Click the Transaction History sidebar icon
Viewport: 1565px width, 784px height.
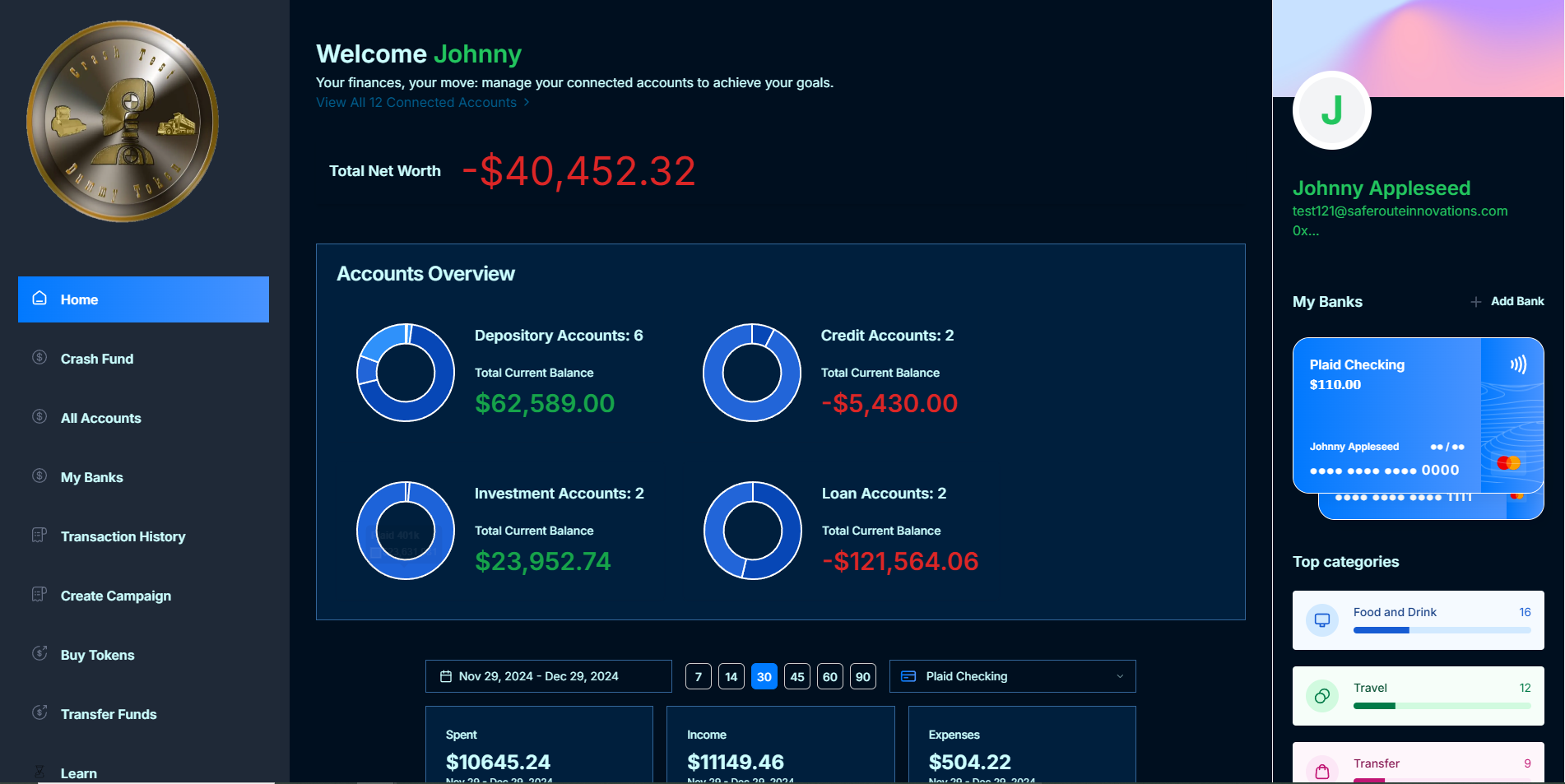click(39, 536)
